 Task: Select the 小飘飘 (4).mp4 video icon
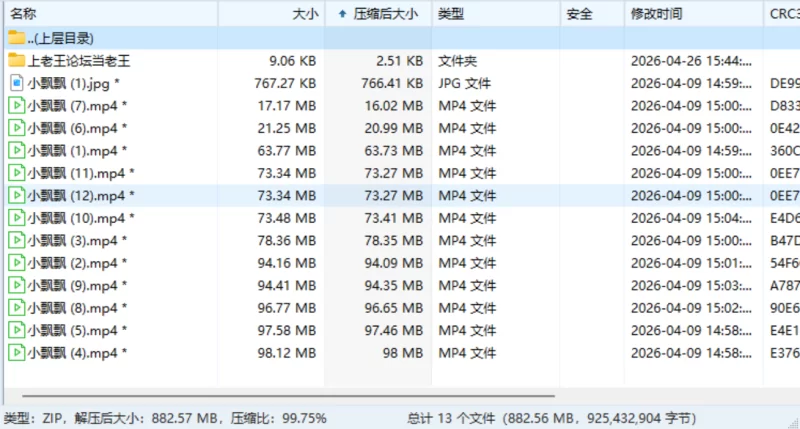(x=16, y=352)
